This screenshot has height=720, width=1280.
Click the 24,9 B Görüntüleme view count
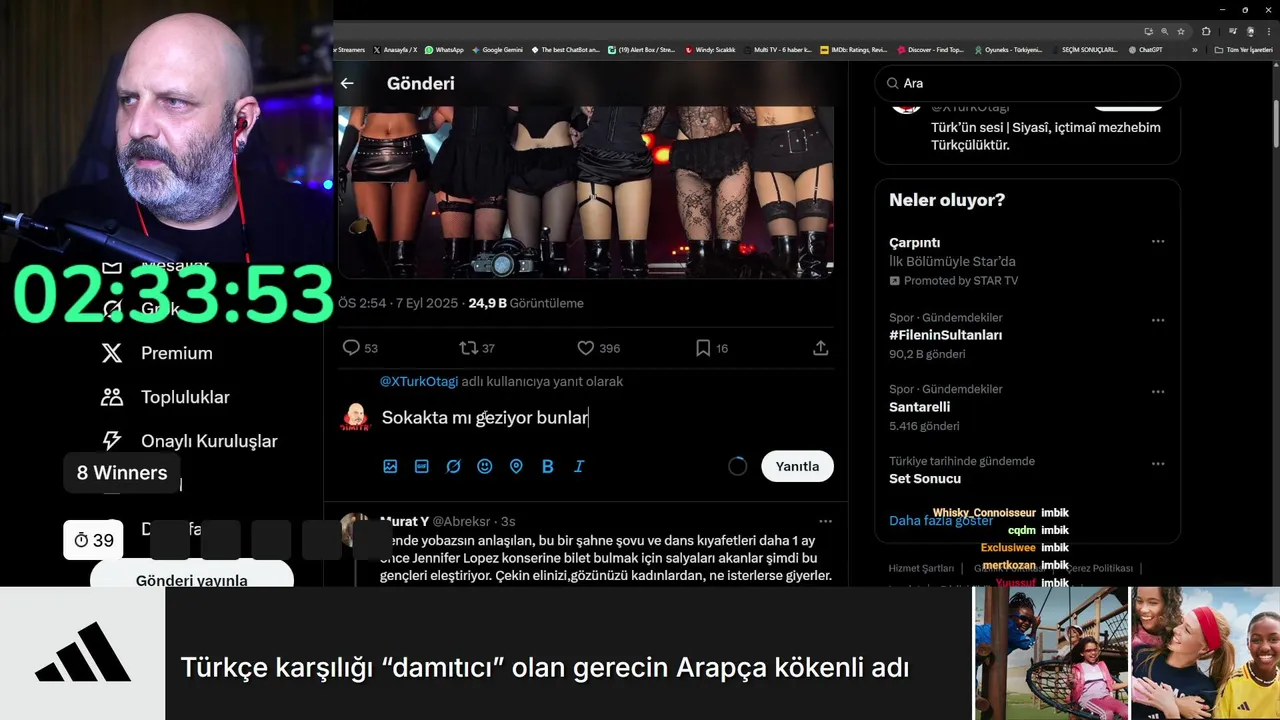[526, 303]
